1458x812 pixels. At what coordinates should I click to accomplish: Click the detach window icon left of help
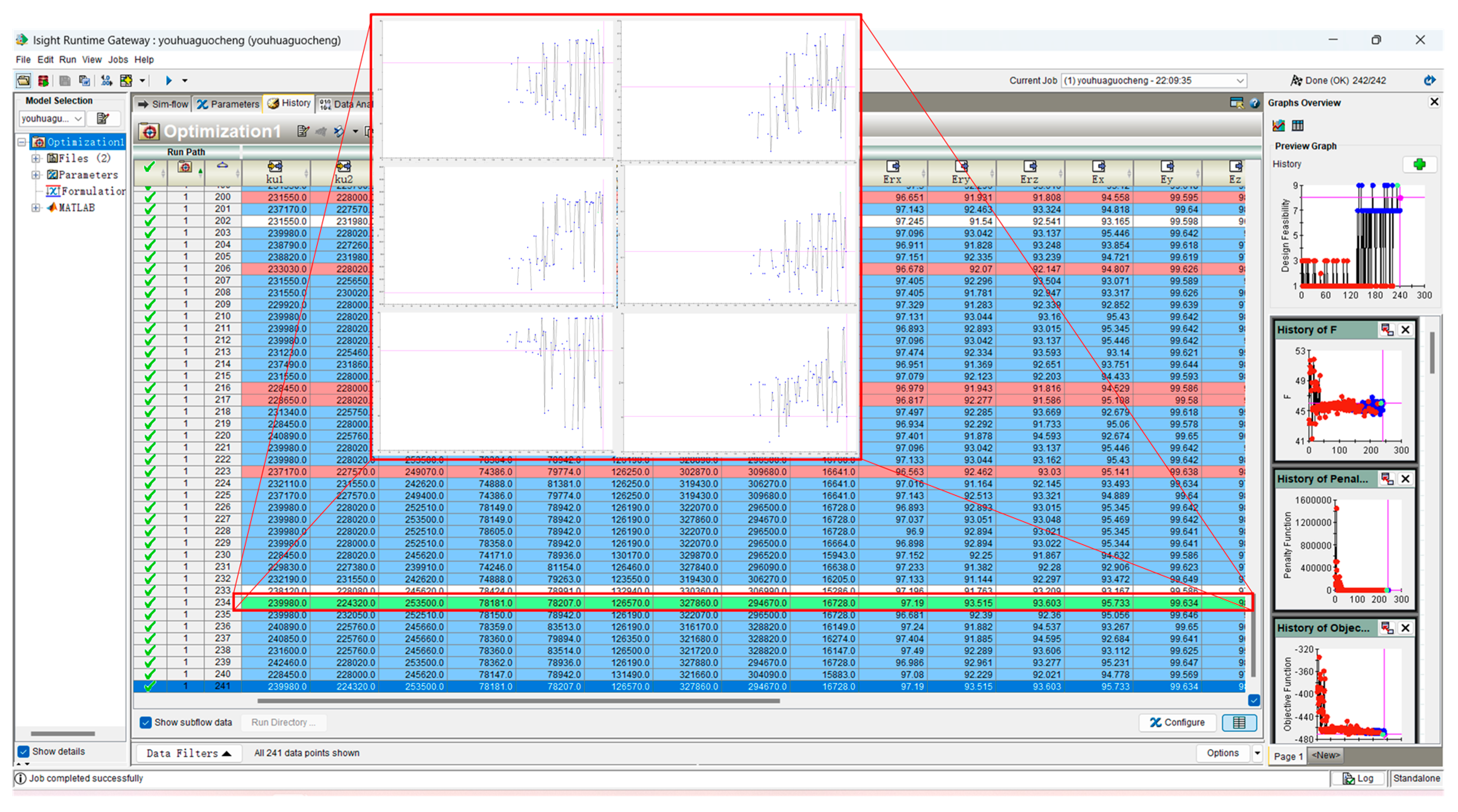click(1236, 103)
